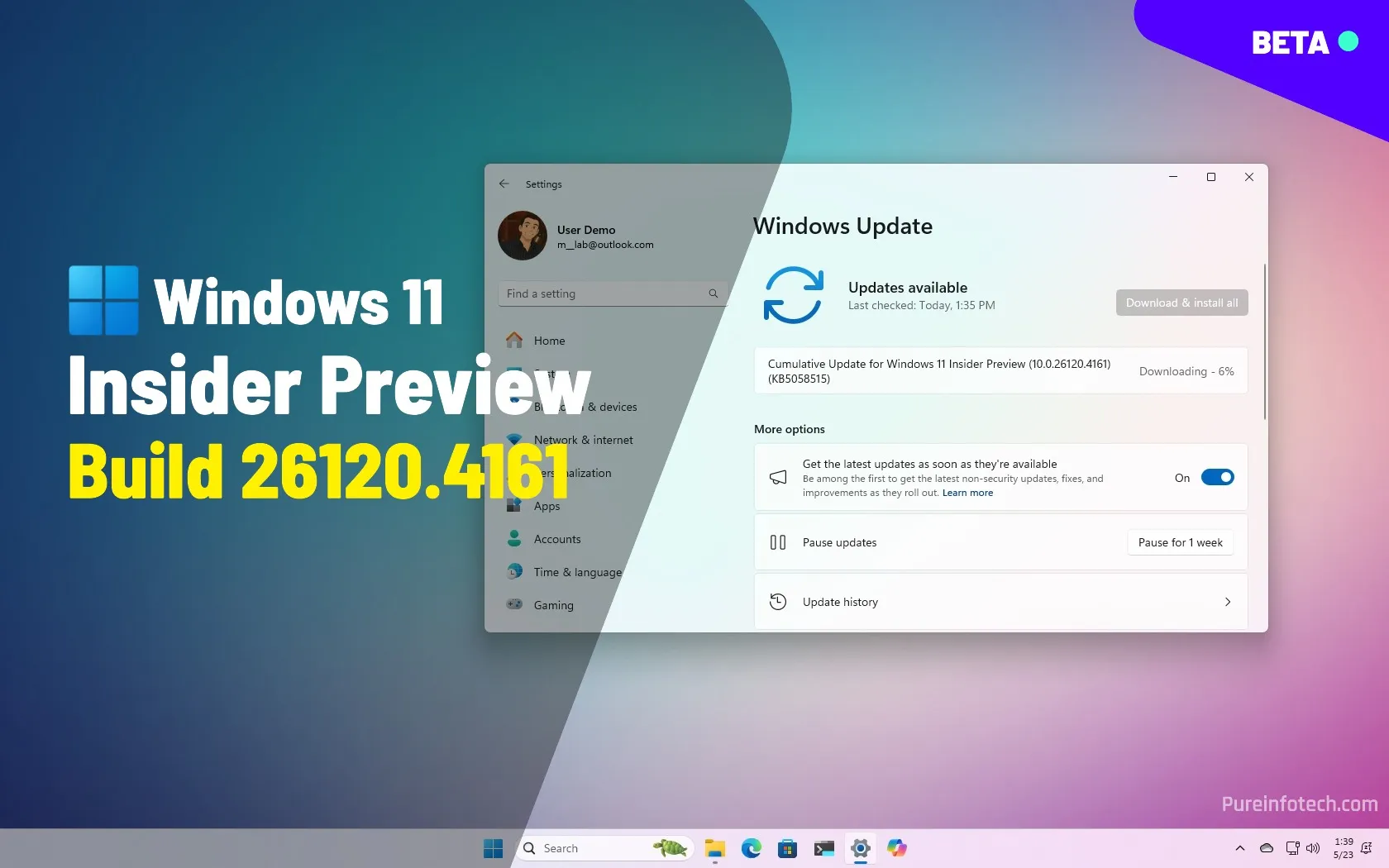Click the OneDrive cloud tray icon
This screenshot has height=868, width=1389.
coord(1266,848)
